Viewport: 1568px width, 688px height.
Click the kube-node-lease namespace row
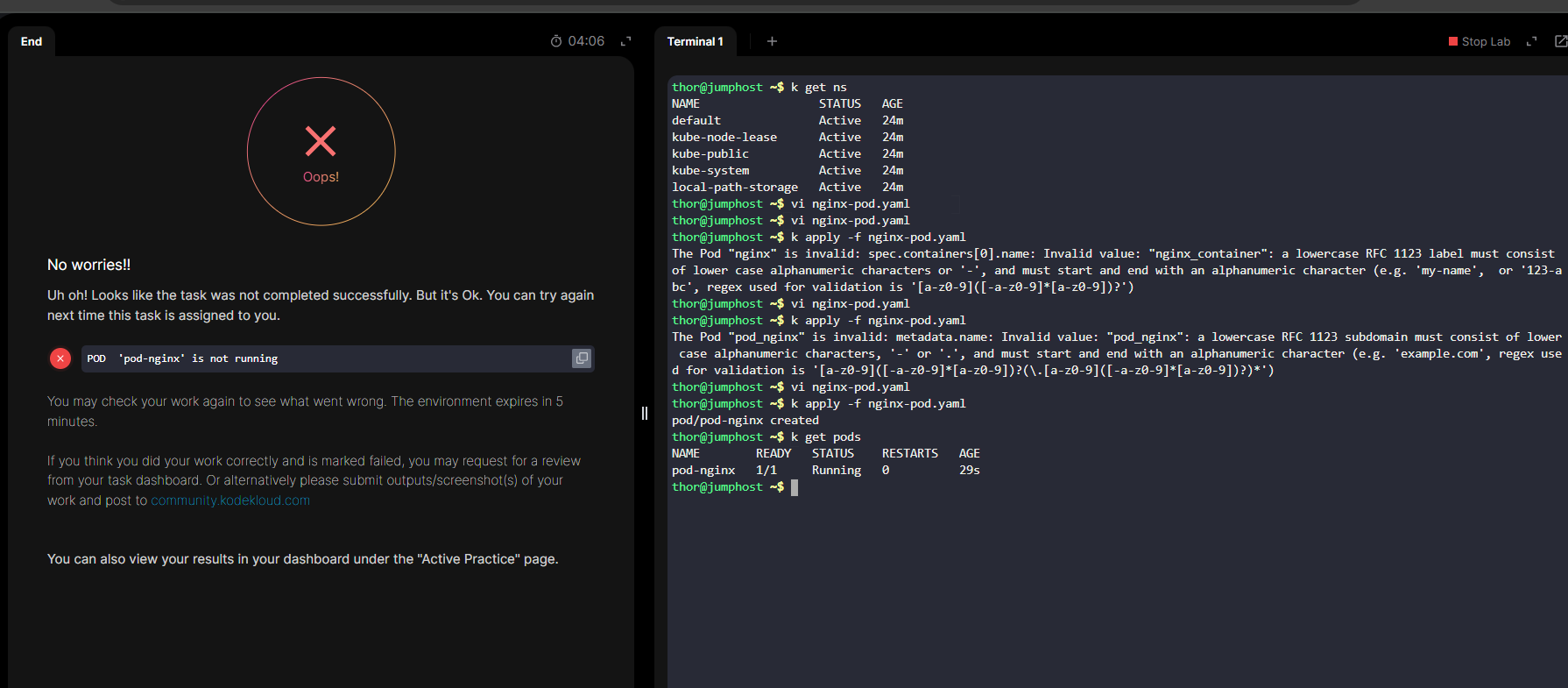[788, 138]
